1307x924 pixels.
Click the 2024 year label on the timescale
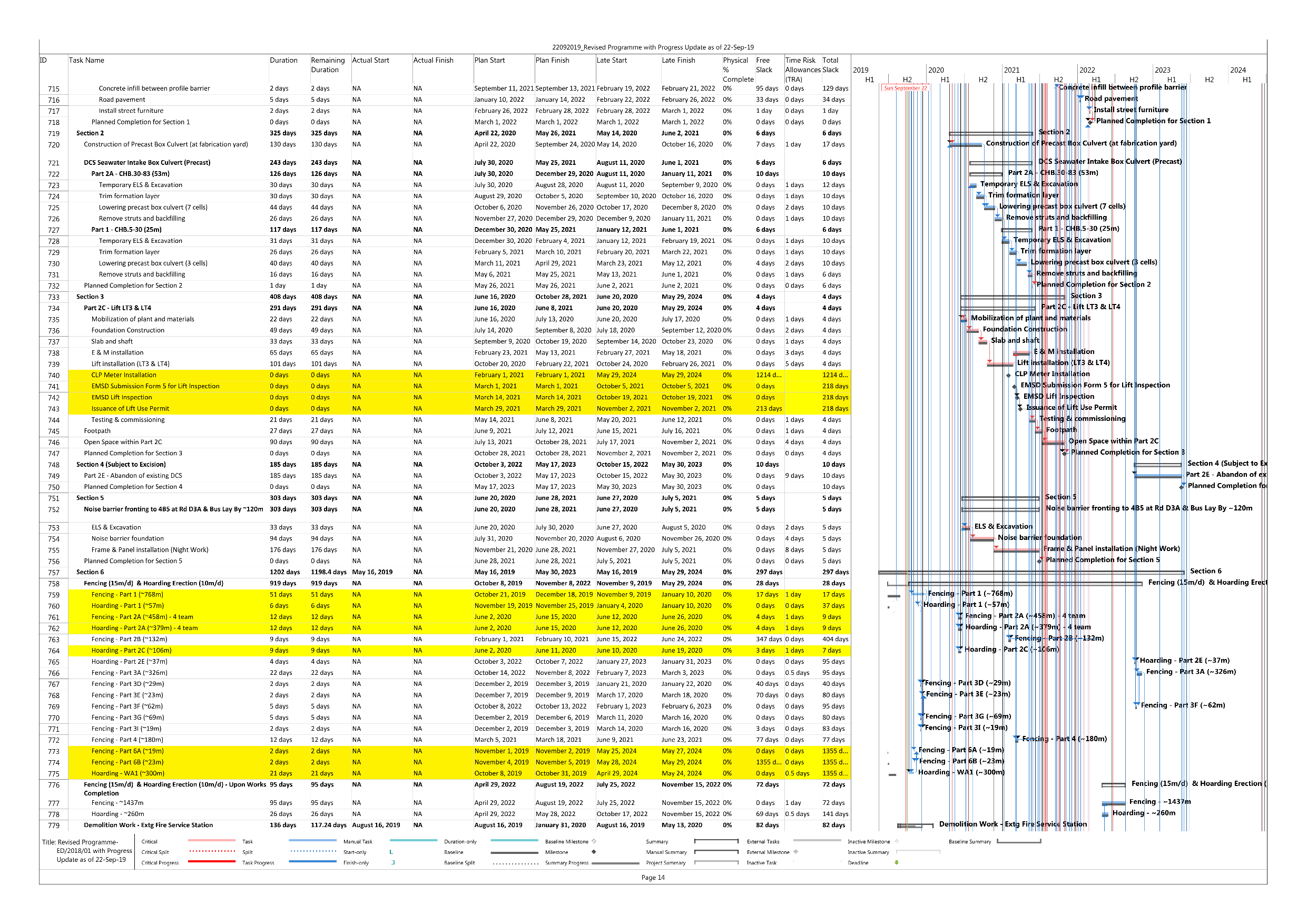click(x=1238, y=70)
